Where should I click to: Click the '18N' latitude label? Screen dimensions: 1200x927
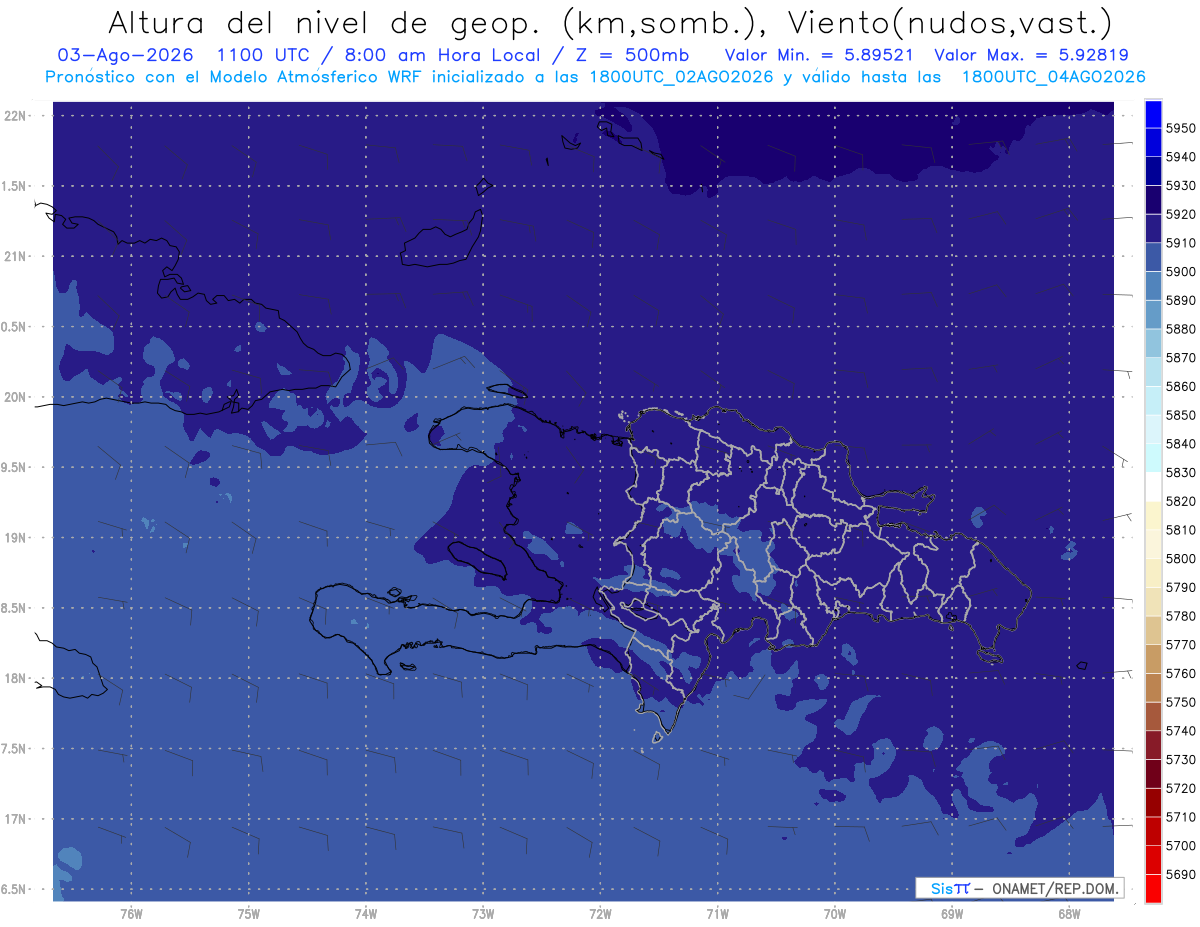click(x=17, y=678)
